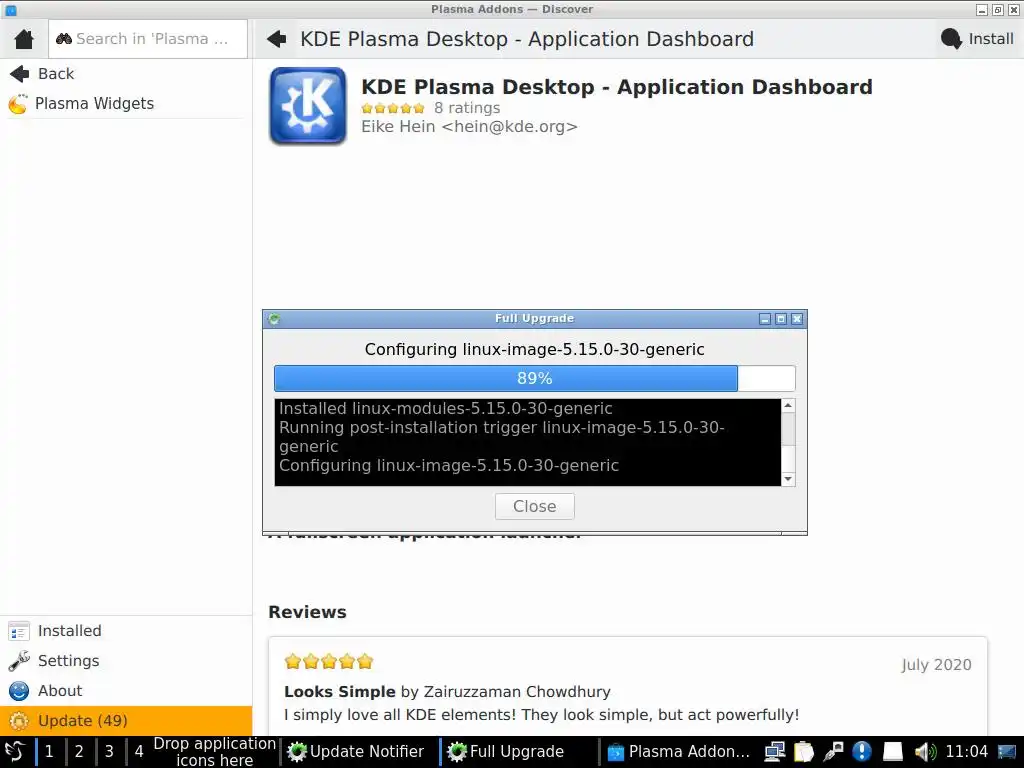The width and height of the screenshot is (1024, 768).
Task: Switch to virtual desktop 1
Action: pos(49,752)
